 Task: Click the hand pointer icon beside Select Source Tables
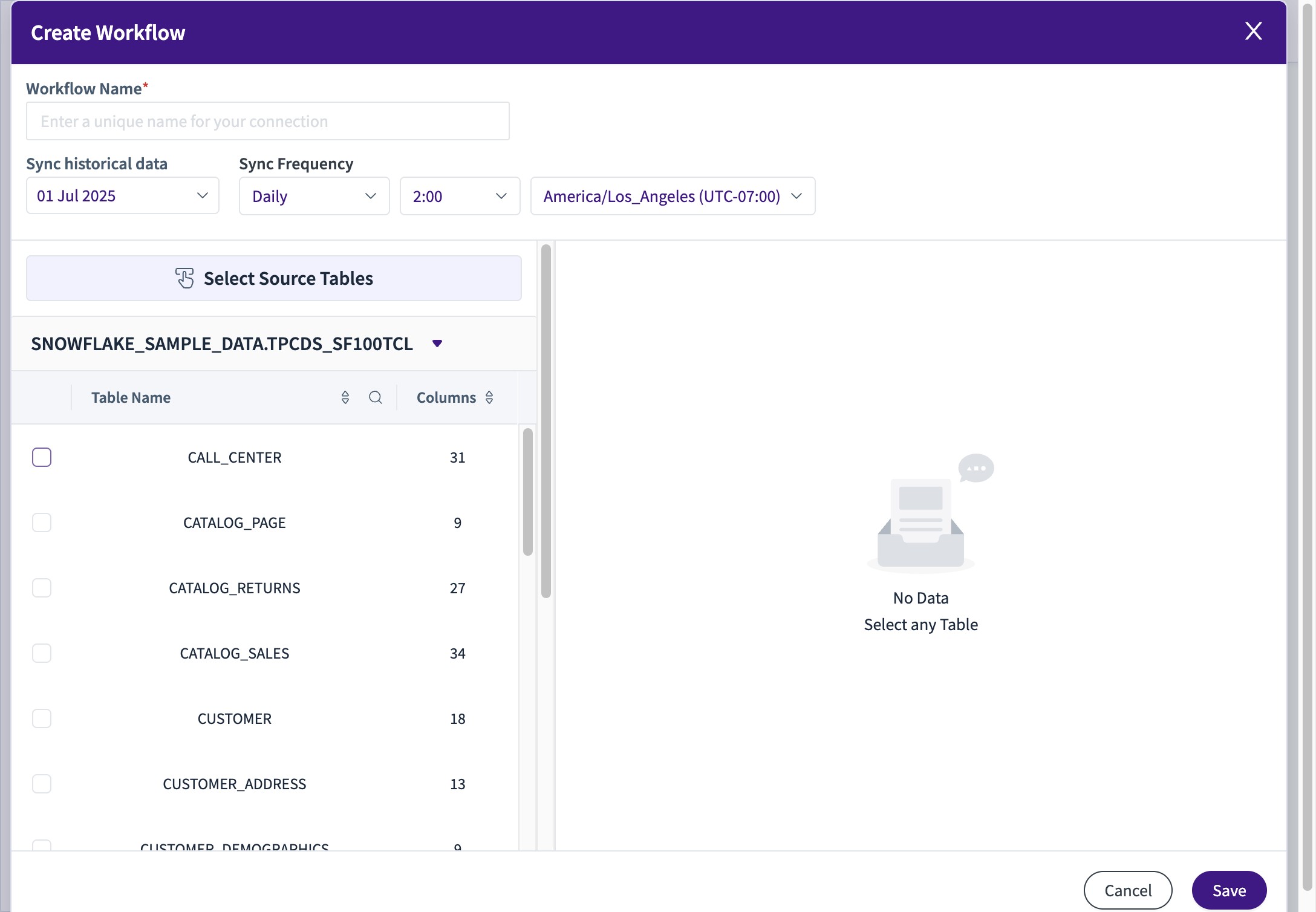click(x=185, y=278)
